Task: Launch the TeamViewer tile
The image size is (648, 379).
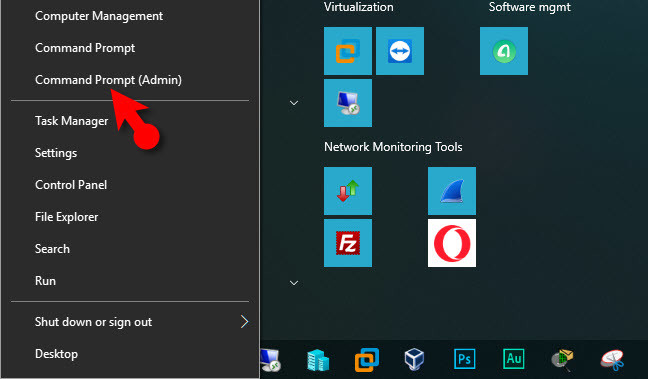Action: point(400,51)
